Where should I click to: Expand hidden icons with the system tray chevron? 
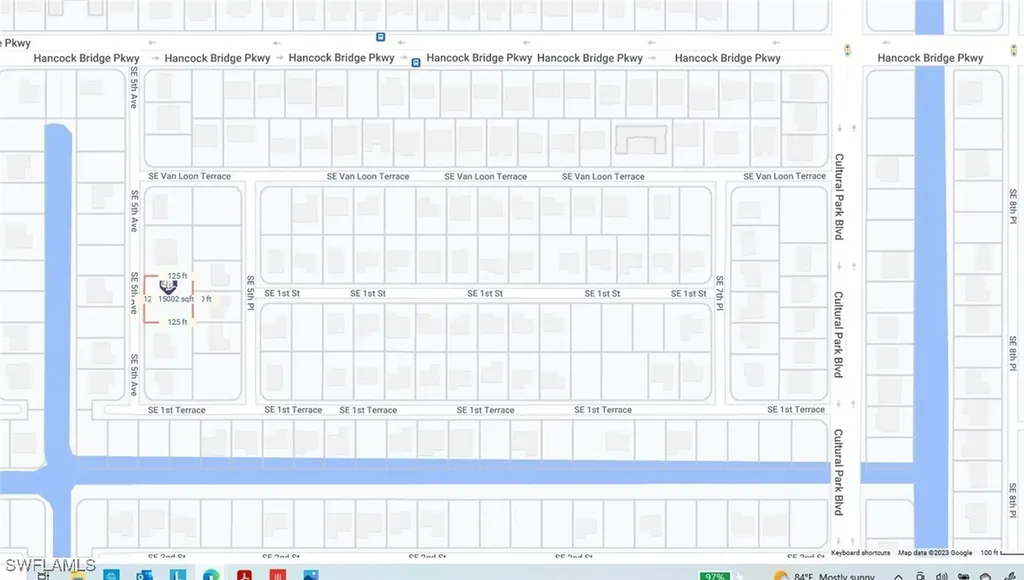tap(898, 576)
